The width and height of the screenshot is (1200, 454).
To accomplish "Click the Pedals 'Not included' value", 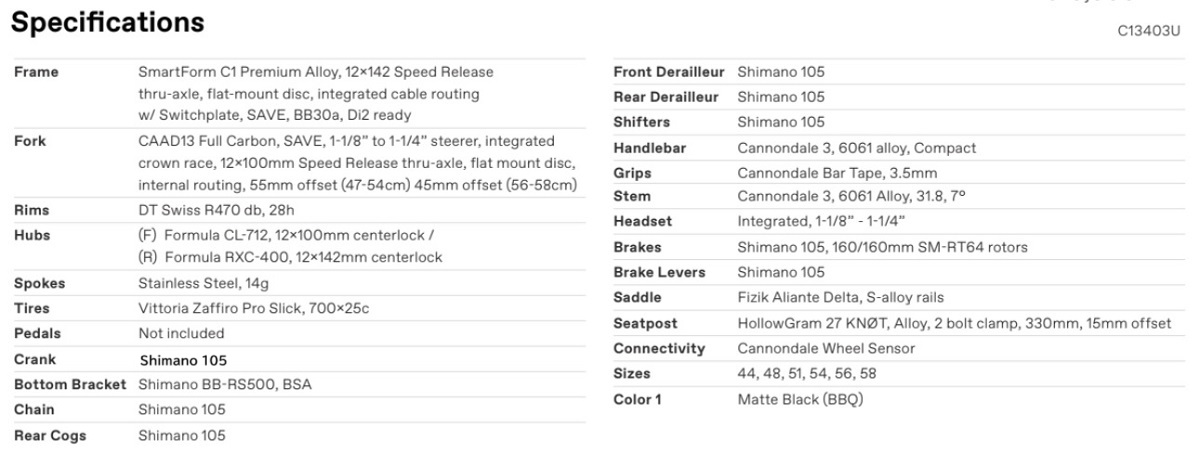I will tap(181, 333).
